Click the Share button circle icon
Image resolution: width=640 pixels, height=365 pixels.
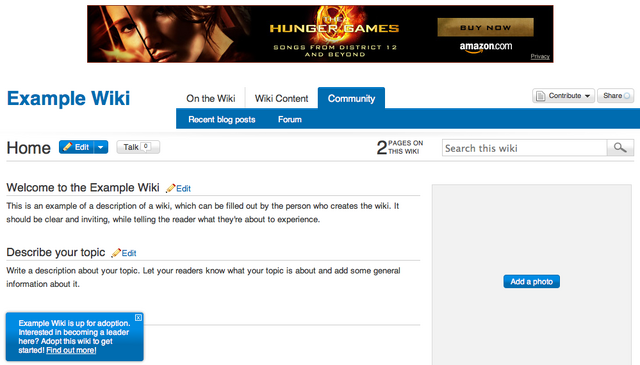pos(627,96)
